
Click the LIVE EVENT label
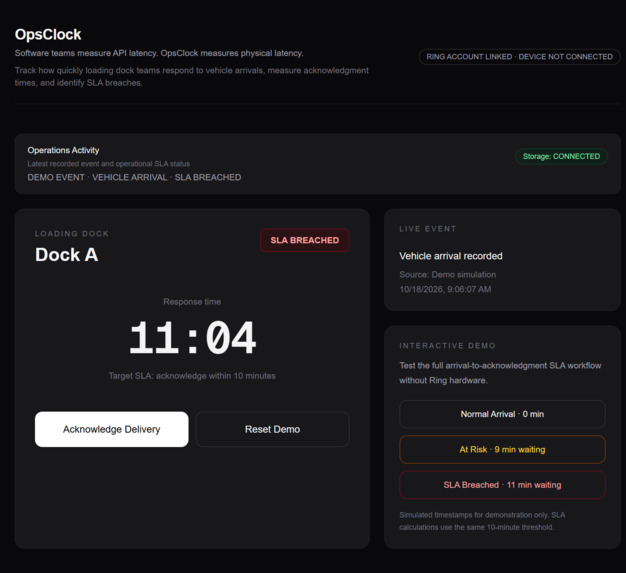tap(428, 229)
